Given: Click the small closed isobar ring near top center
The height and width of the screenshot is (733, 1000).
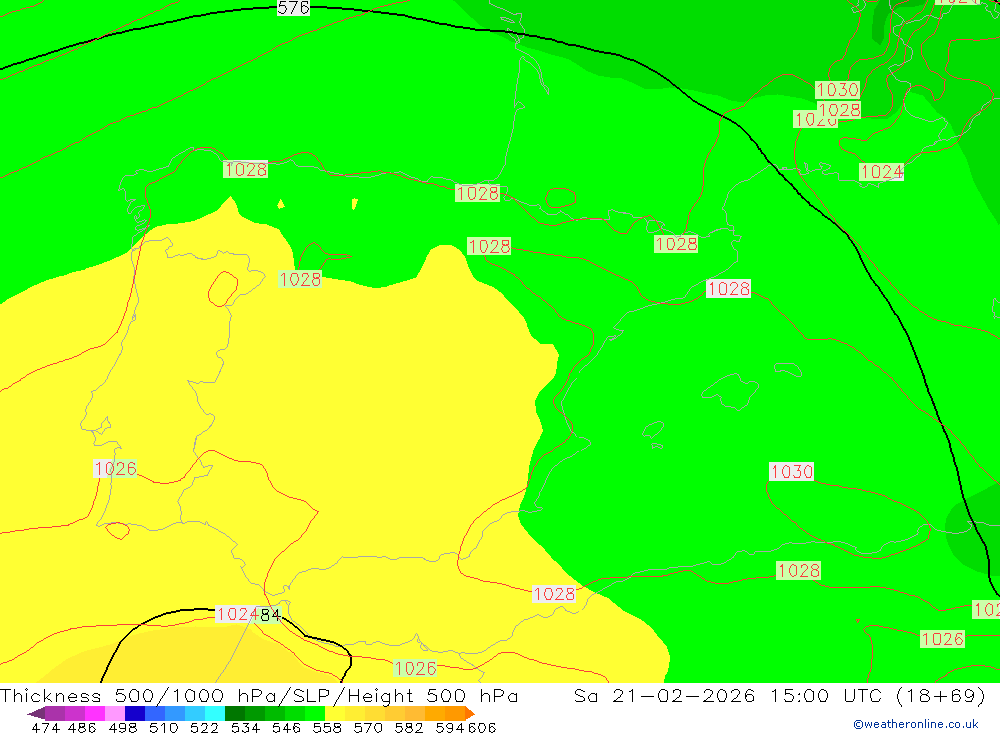Looking at the screenshot, I should tap(561, 198).
